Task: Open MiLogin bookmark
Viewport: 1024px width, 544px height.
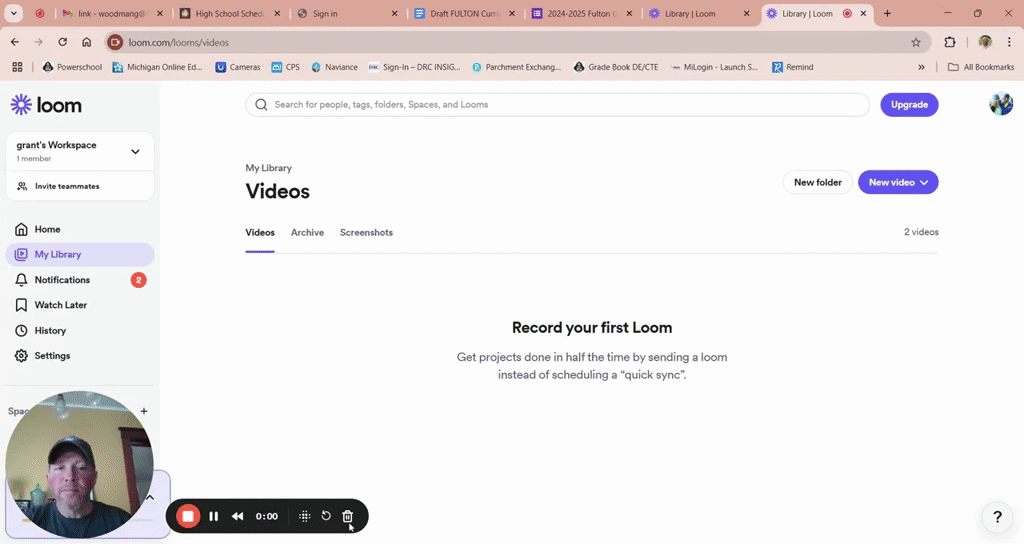Action: (x=714, y=67)
